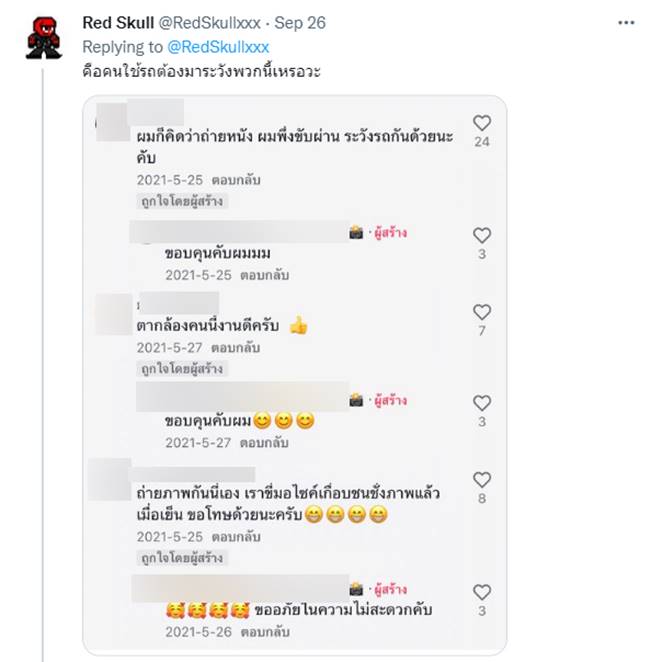The width and height of the screenshot is (650, 662).
Task: Like the creator reply ขอบคุณคับผมมม
Action: 482,236
